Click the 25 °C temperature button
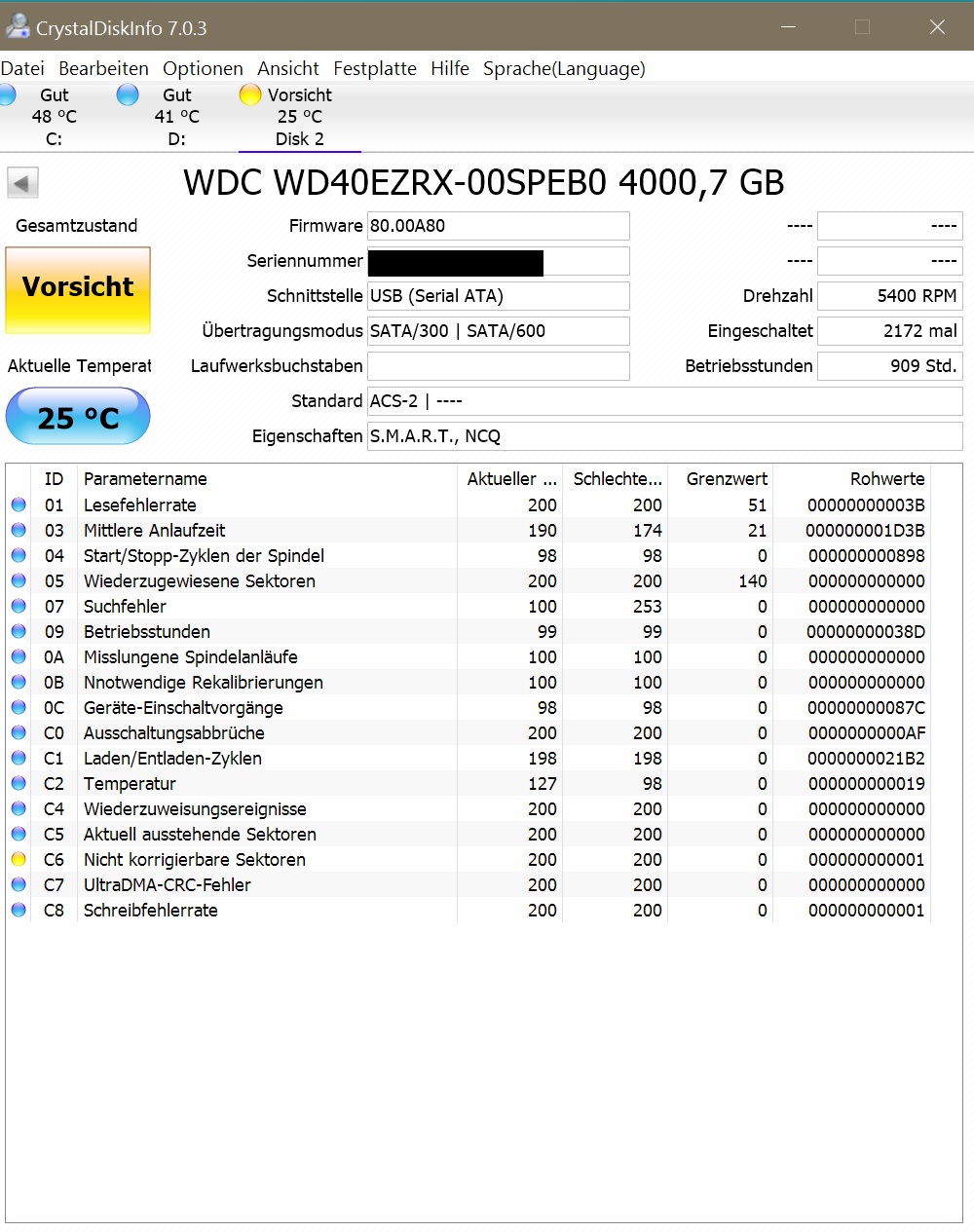Screen dimensions: 974x1232 tap(78, 417)
